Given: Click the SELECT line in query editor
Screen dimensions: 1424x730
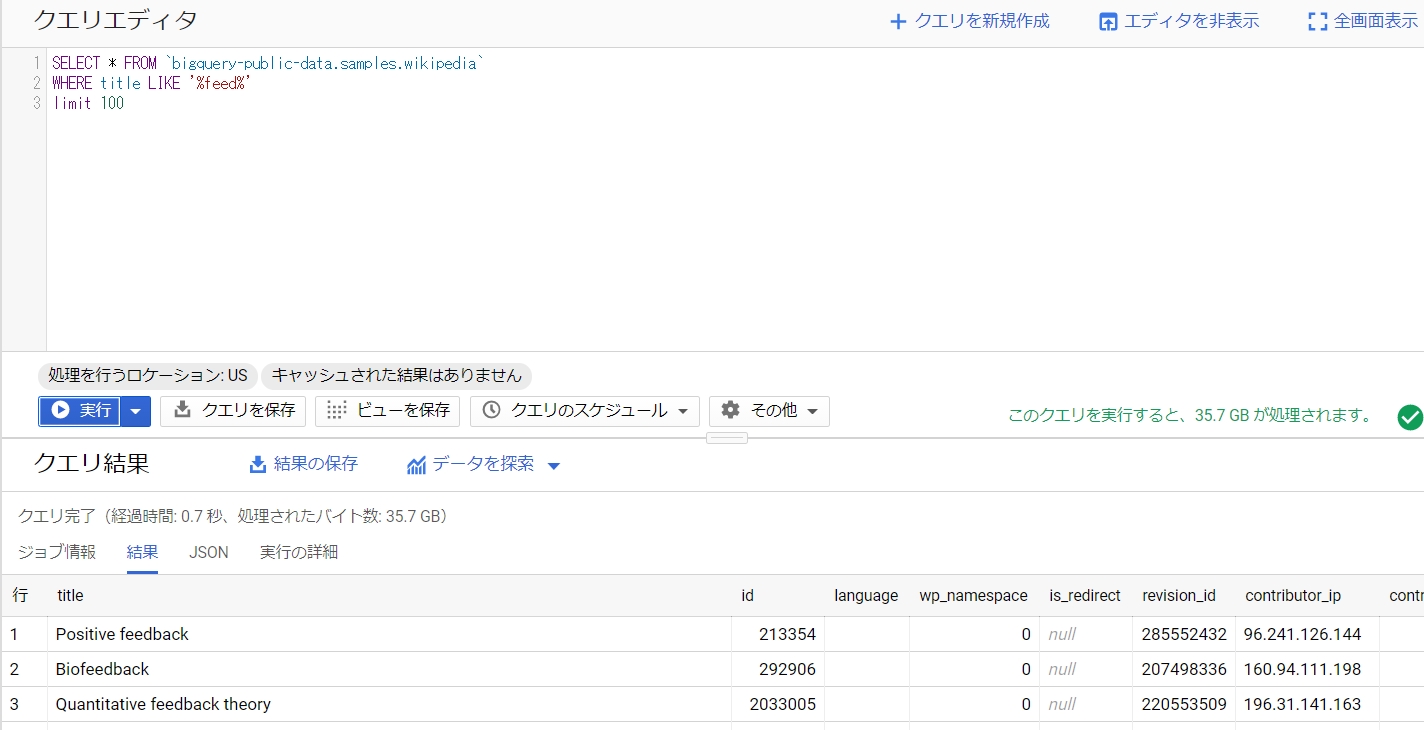Looking at the screenshot, I should pos(268,63).
